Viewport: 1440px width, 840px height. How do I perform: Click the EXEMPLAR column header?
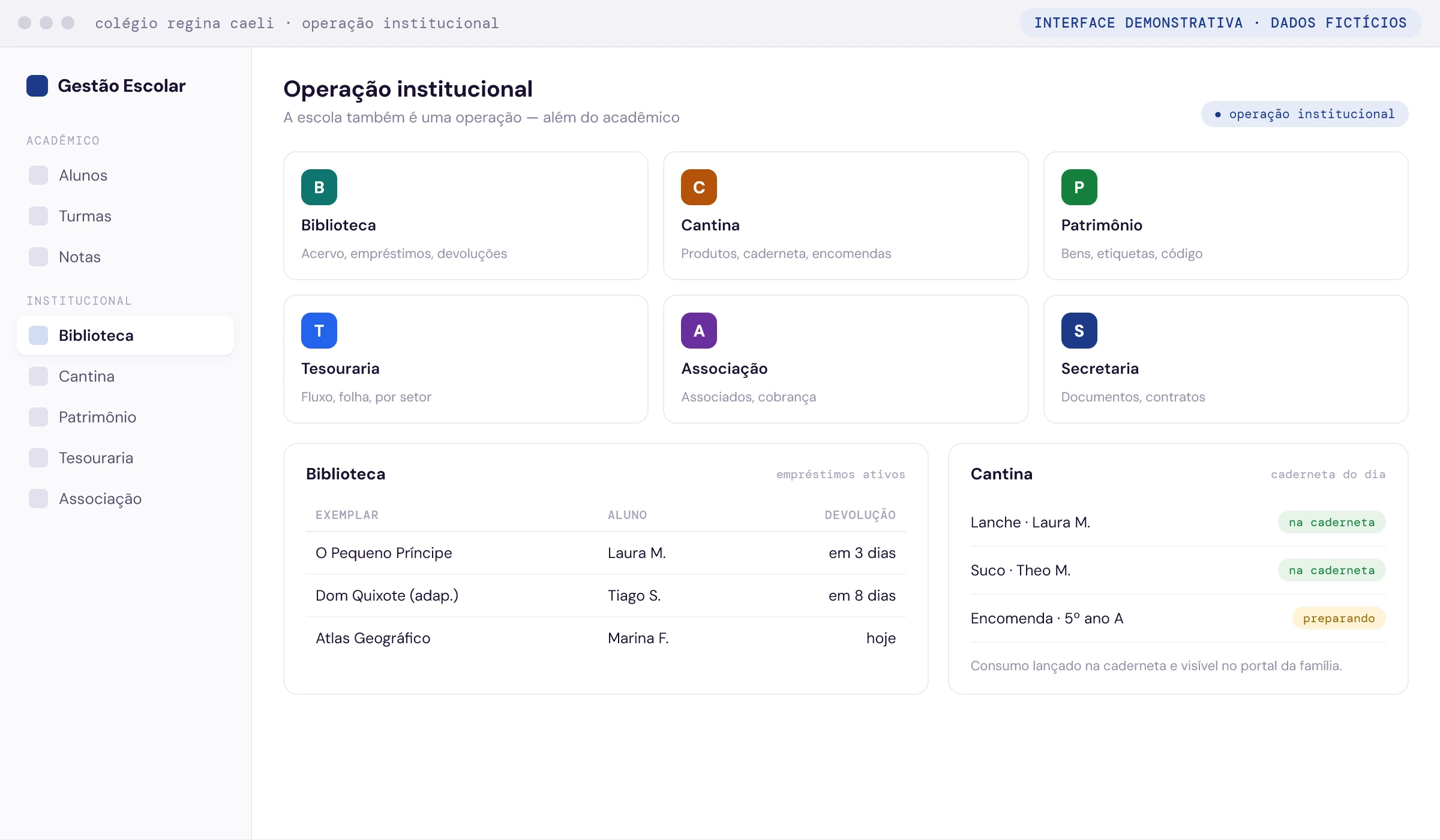347,515
